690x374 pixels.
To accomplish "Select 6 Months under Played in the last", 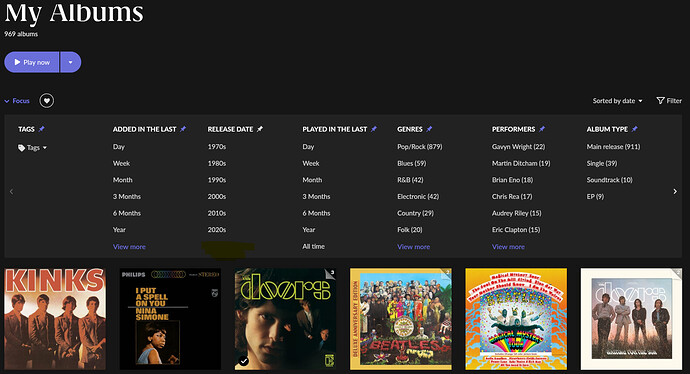I will (x=316, y=213).
